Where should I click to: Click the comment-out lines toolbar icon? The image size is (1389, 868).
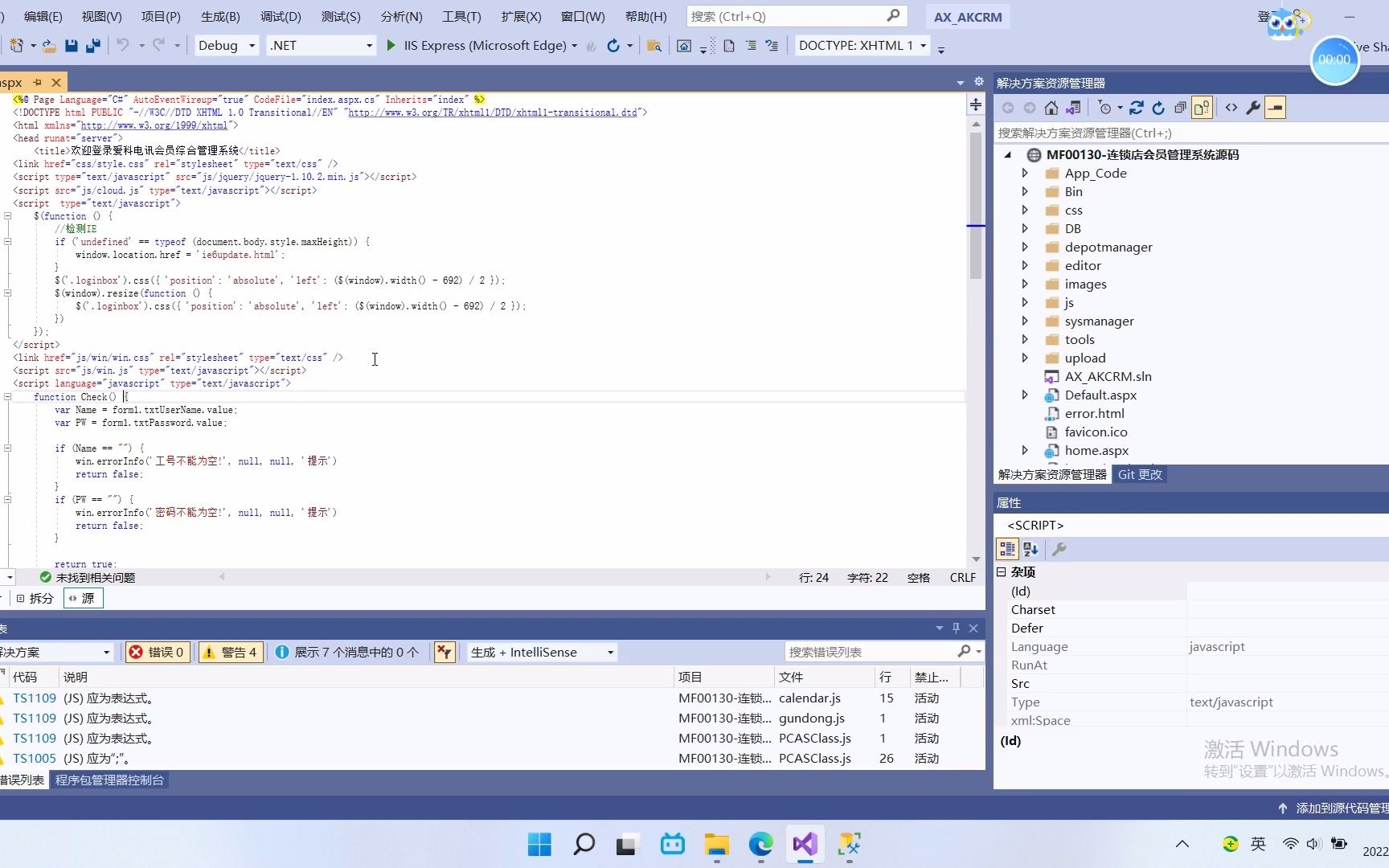pos(751,46)
